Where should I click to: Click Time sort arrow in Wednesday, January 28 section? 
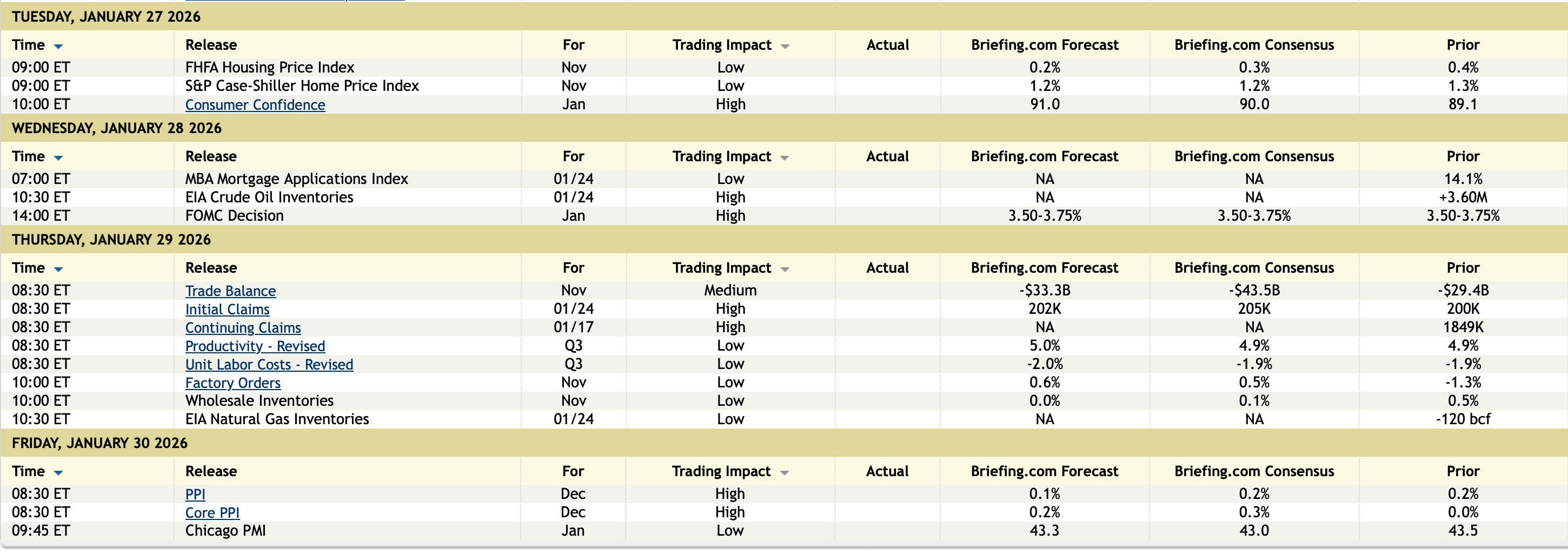point(58,158)
